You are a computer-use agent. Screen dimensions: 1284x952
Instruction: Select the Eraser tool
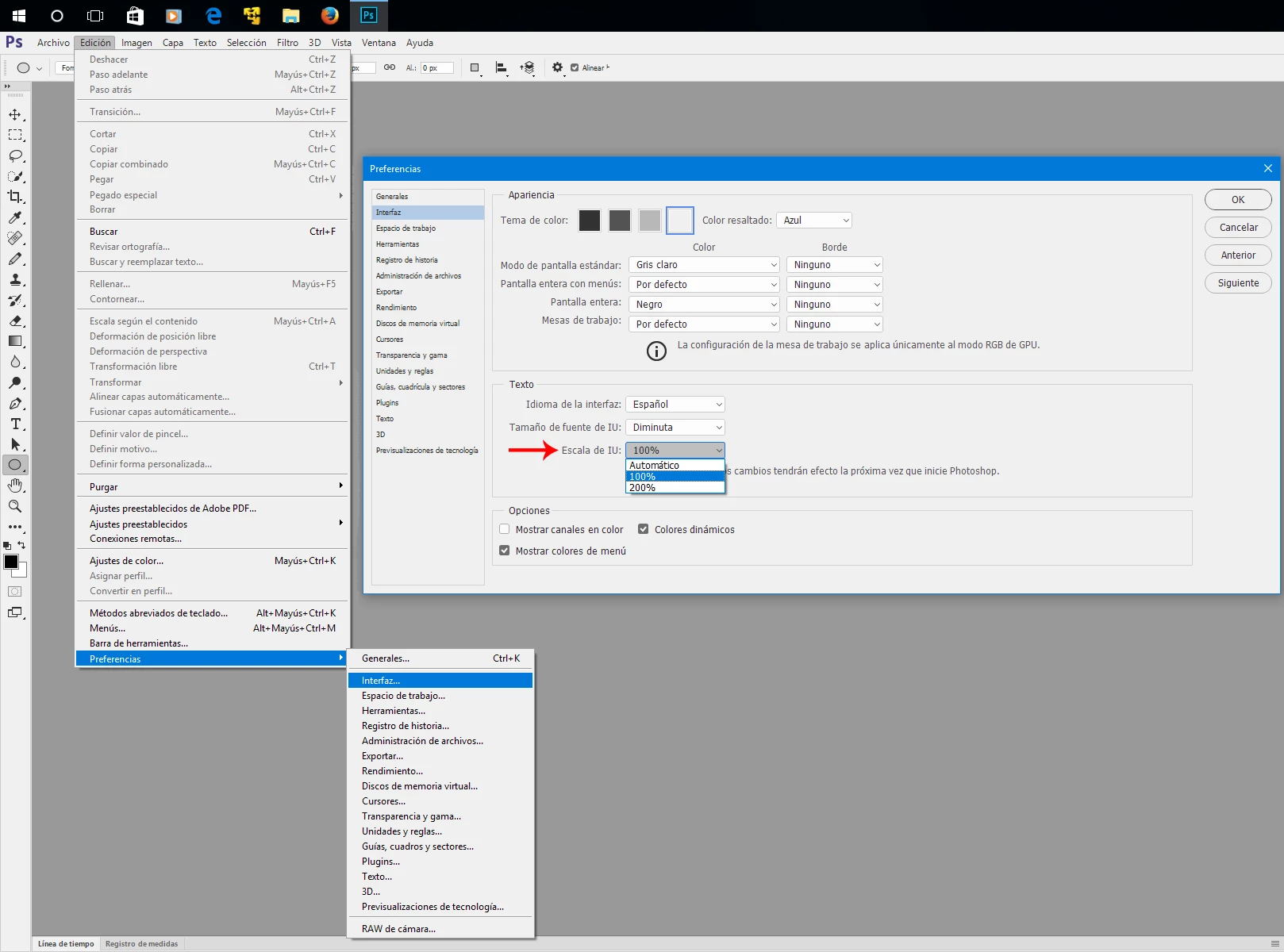(15, 321)
